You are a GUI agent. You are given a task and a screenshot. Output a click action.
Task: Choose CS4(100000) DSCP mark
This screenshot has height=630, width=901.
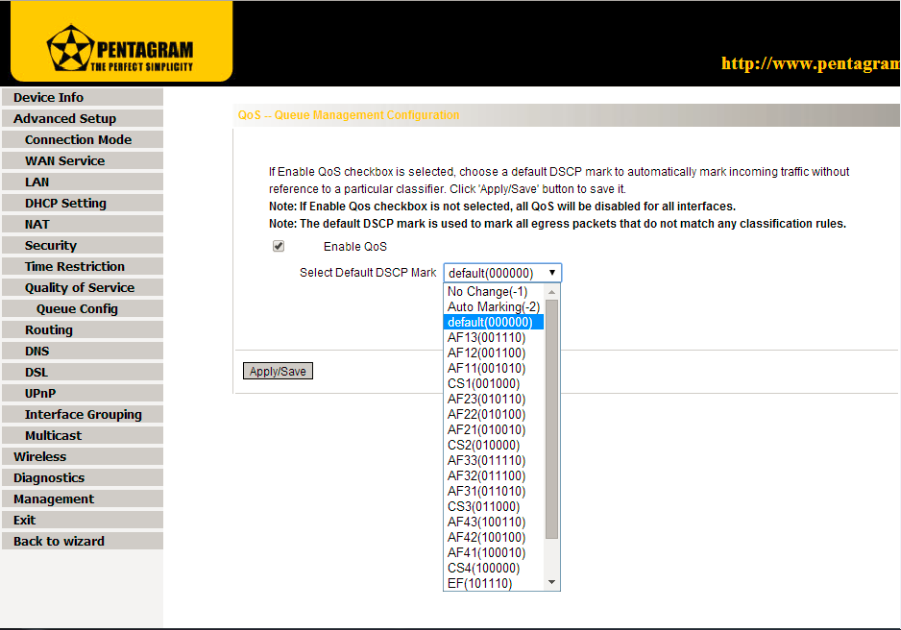pyautogui.click(x=494, y=568)
